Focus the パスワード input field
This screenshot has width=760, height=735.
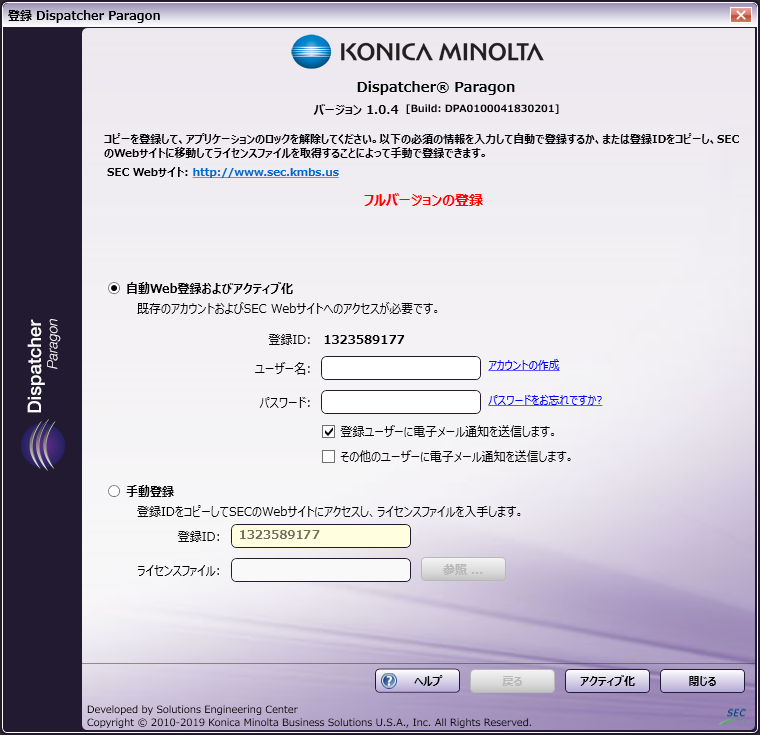(401, 402)
